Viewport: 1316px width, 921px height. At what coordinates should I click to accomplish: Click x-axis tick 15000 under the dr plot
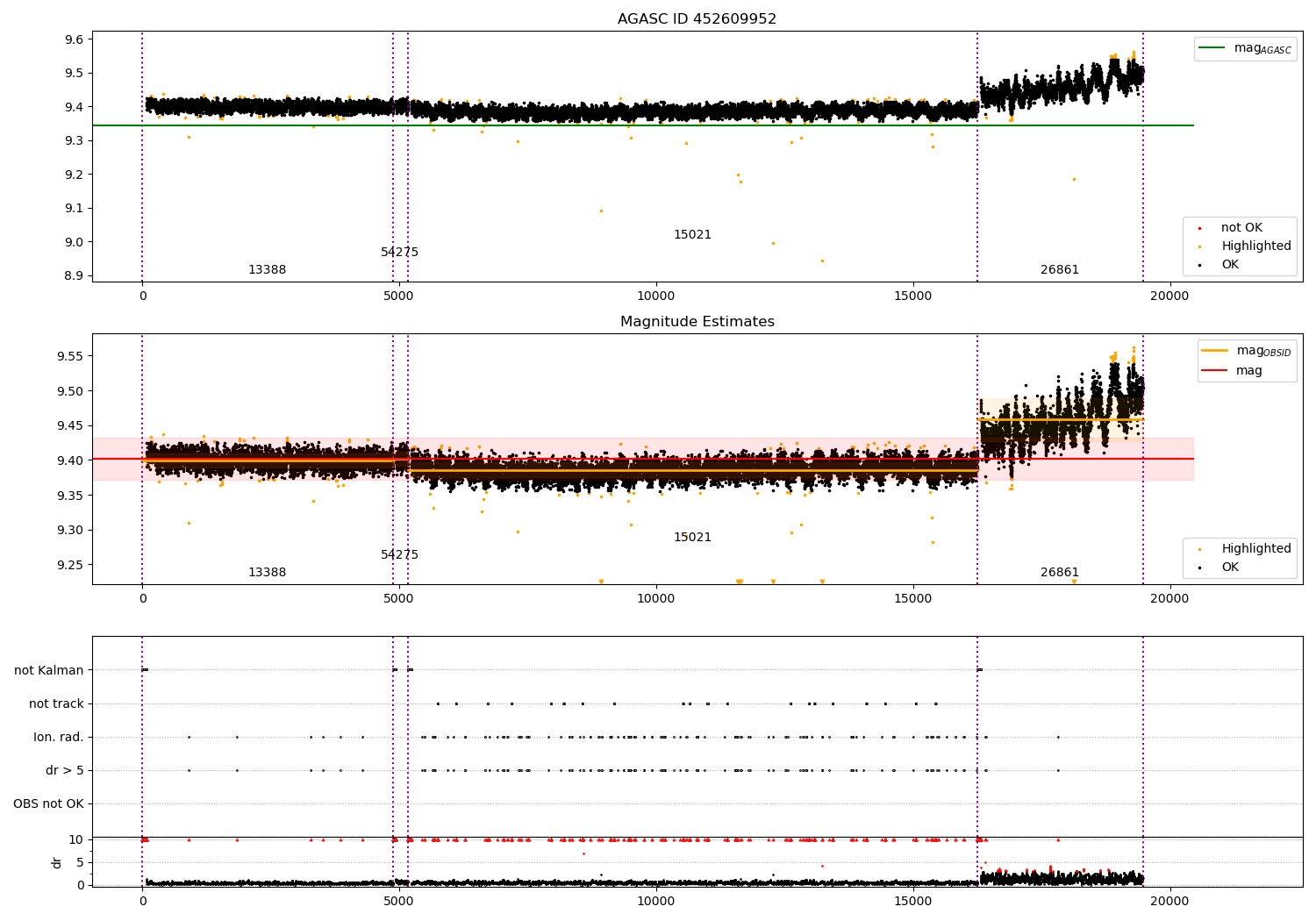click(912, 901)
